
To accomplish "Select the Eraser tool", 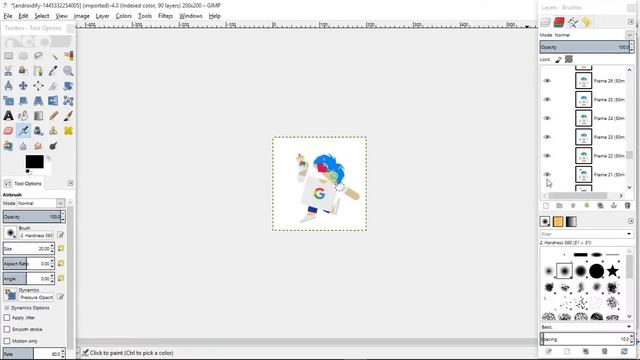I will [8, 131].
